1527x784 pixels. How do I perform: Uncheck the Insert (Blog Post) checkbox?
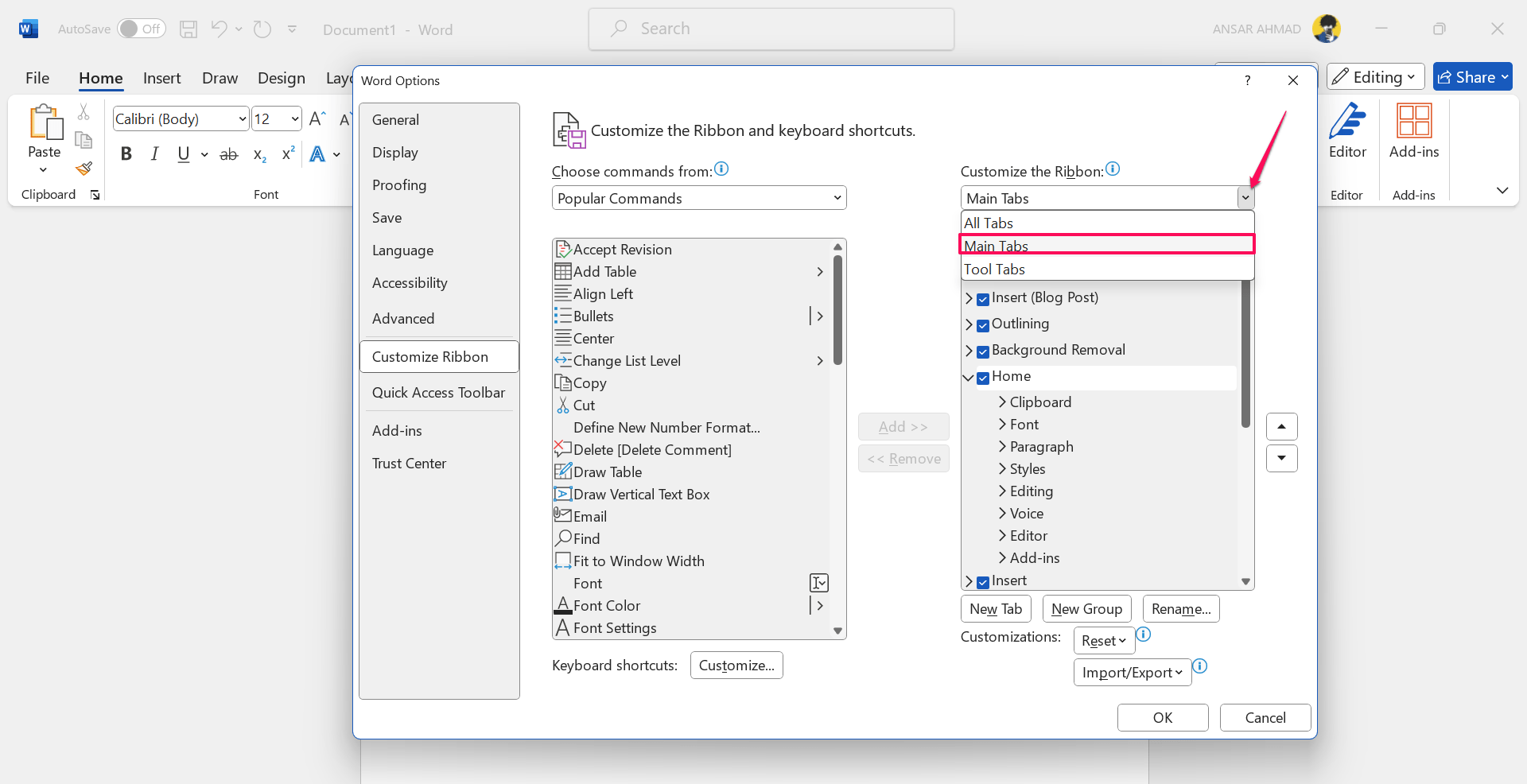pos(983,299)
